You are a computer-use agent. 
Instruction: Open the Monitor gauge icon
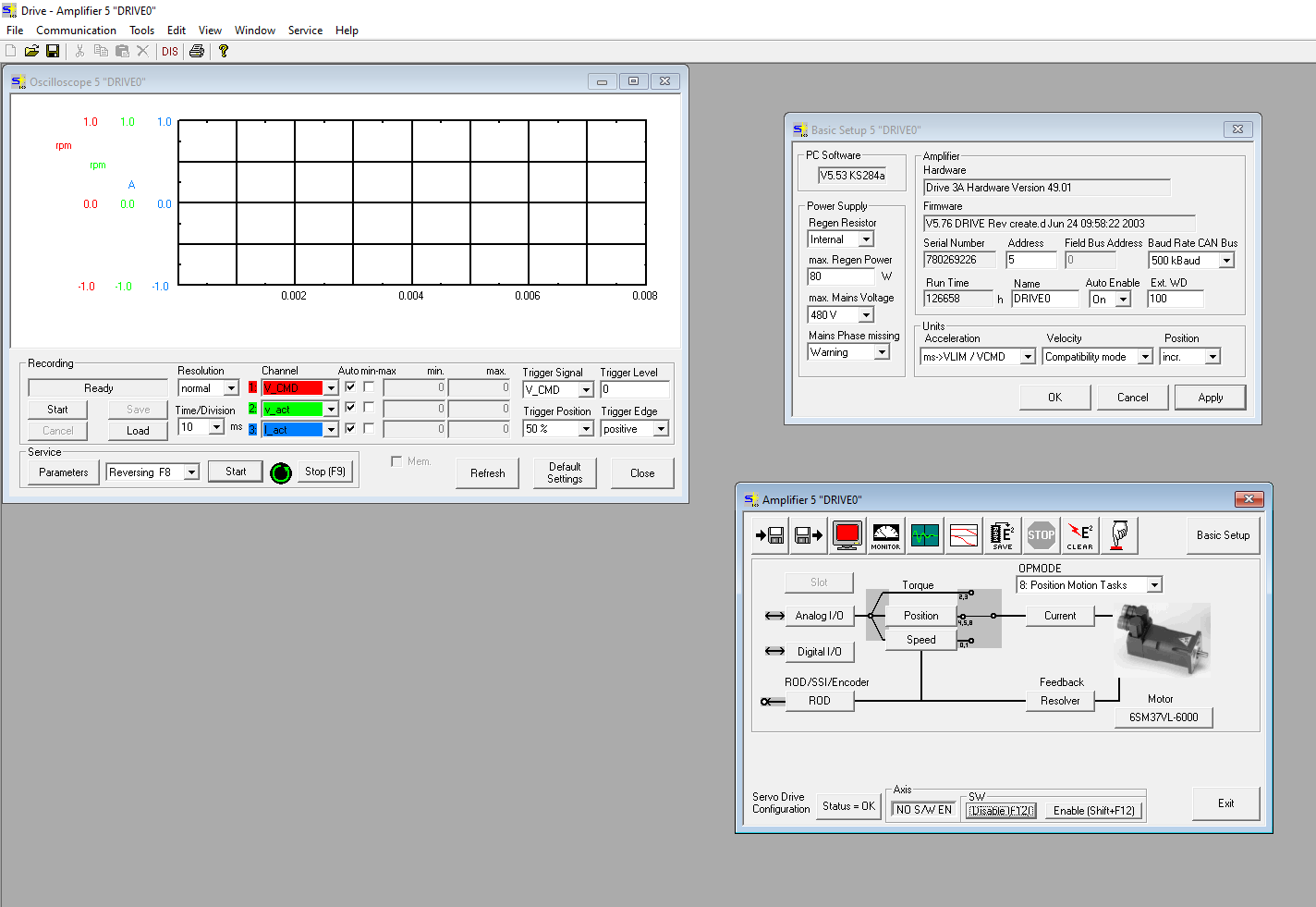885,535
